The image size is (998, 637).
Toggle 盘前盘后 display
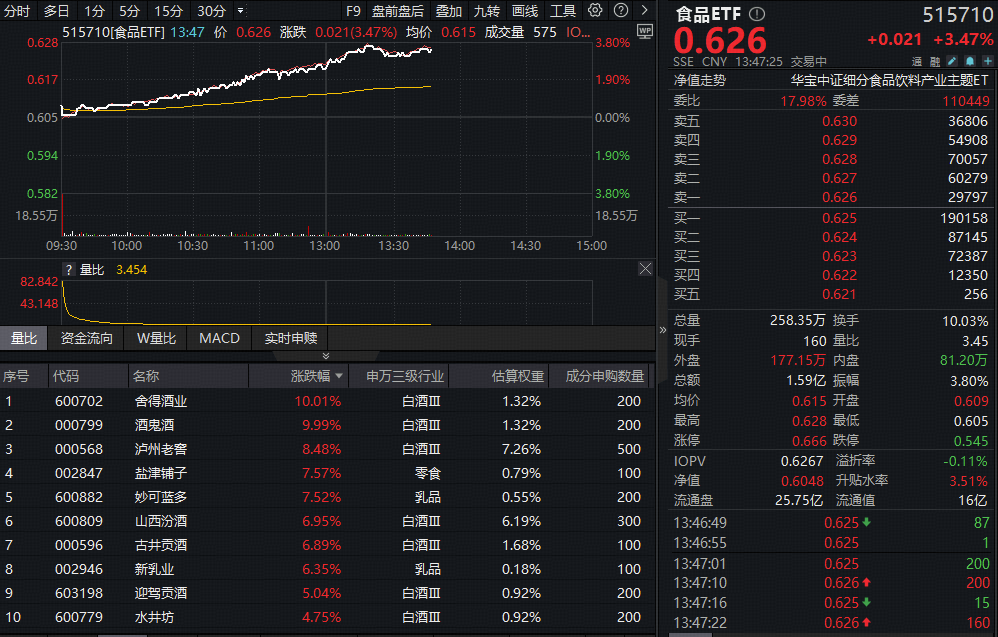coord(398,11)
